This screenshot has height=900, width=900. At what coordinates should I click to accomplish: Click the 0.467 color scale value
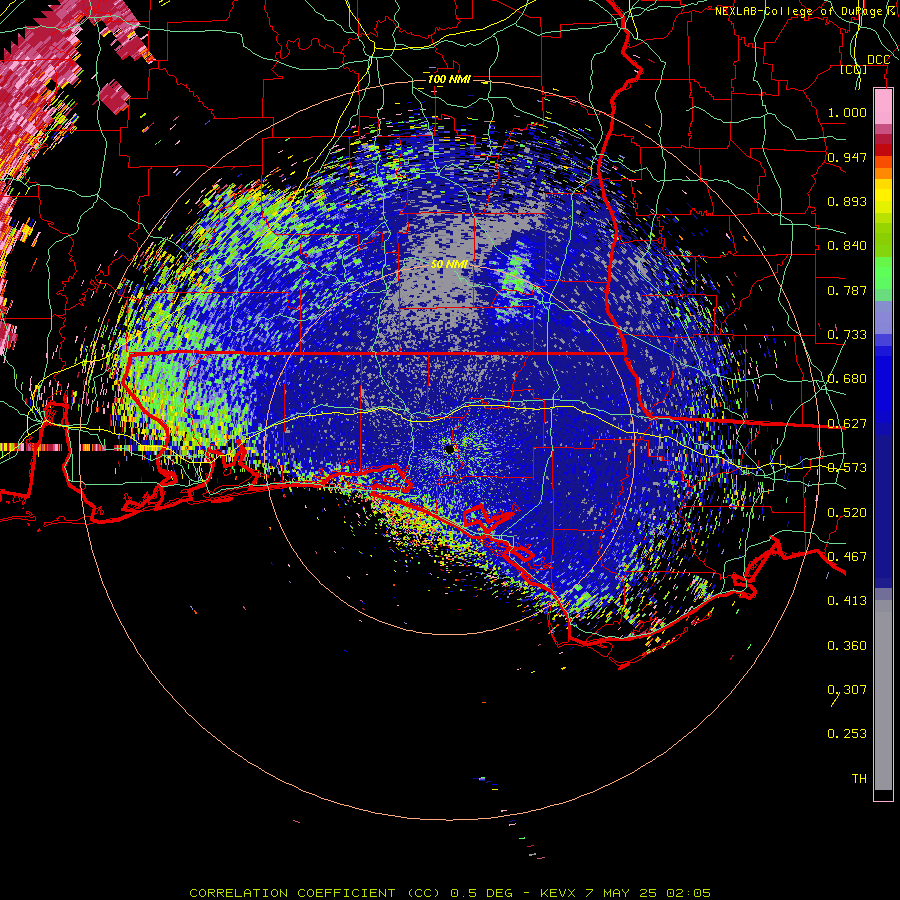pyautogui.click(x=847, y=557)
